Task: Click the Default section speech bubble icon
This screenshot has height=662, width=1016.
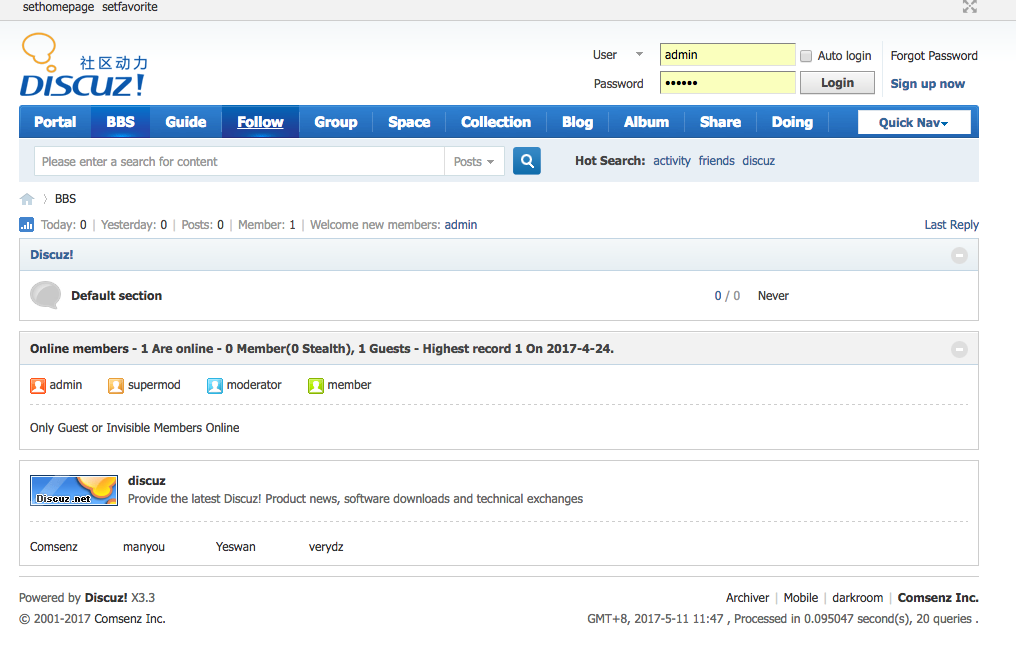Action: (x=45, y=295)
